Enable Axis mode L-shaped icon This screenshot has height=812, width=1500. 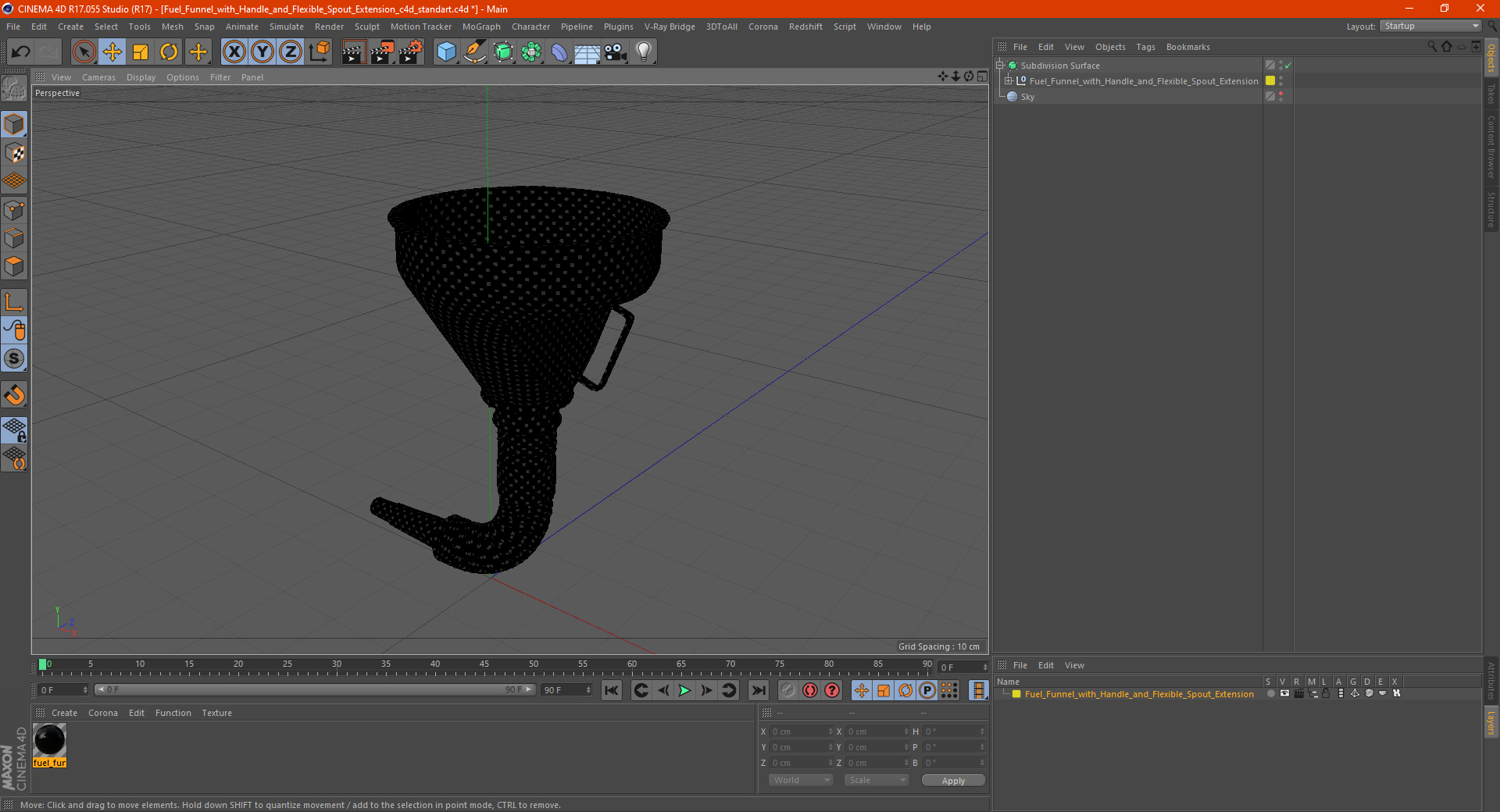pyautogui.click(x=14, y=302)
